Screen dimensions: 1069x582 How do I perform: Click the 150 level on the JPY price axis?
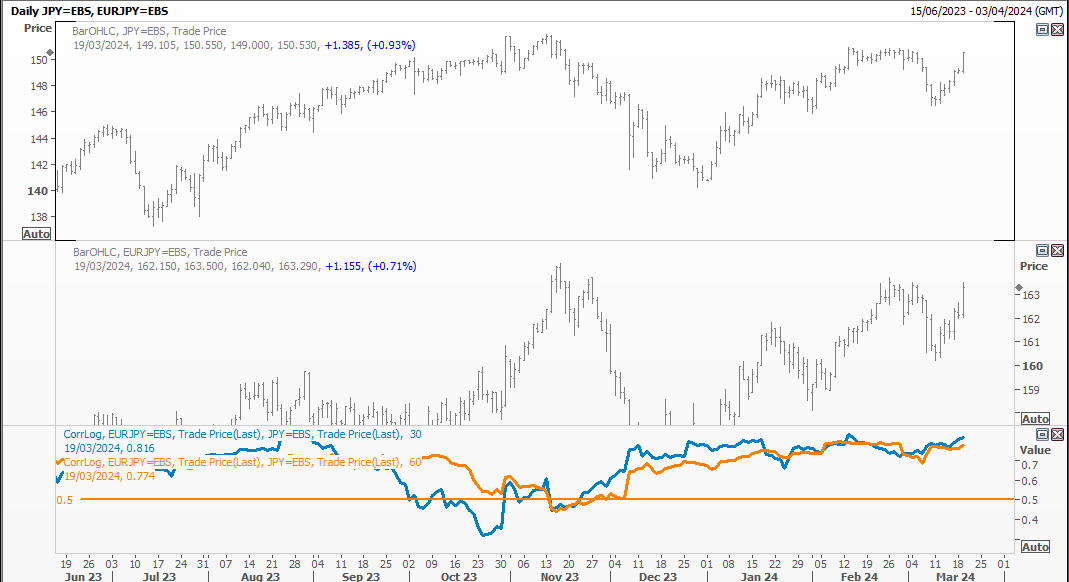[39, 60]
